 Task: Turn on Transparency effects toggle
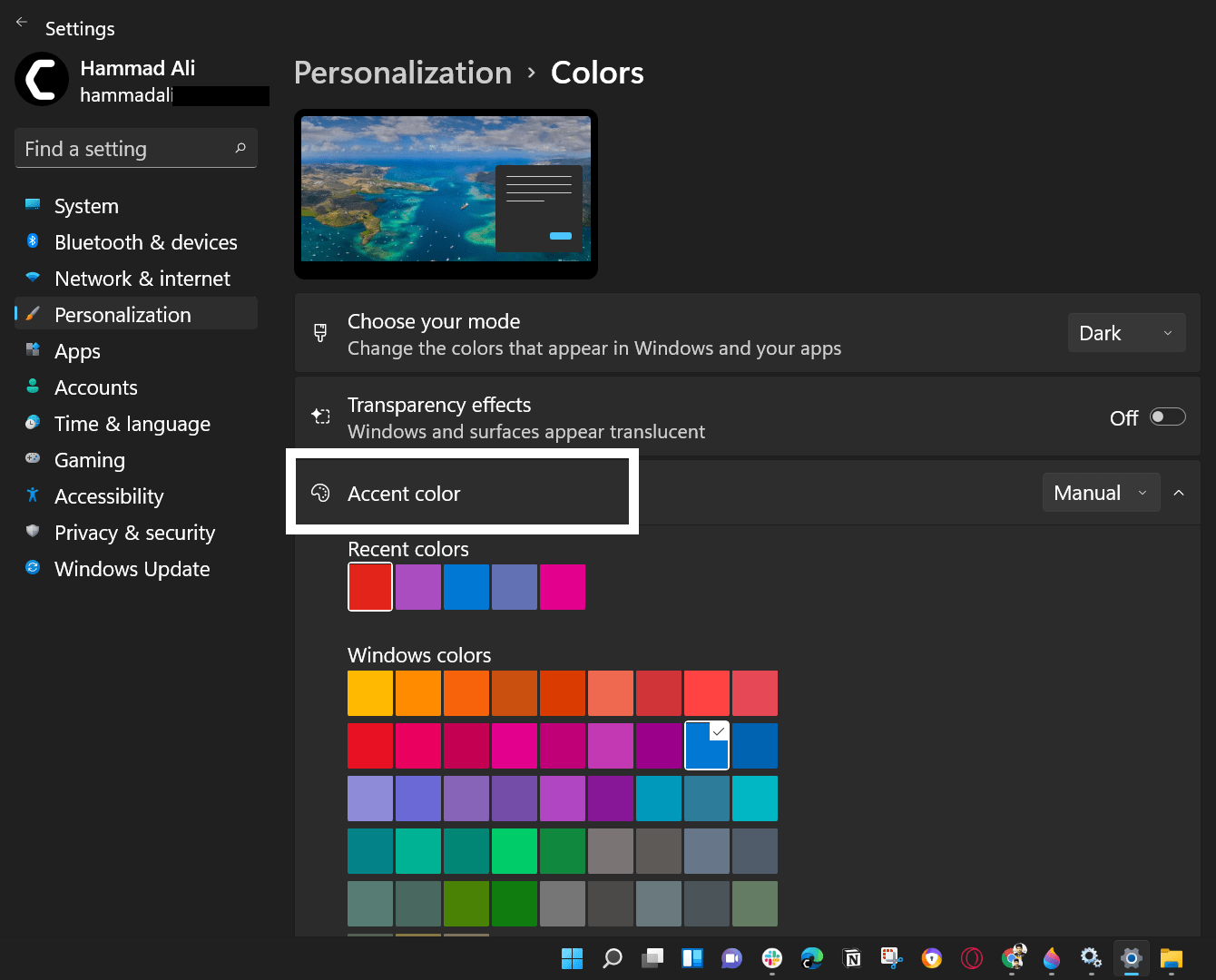click(1167, 416)
